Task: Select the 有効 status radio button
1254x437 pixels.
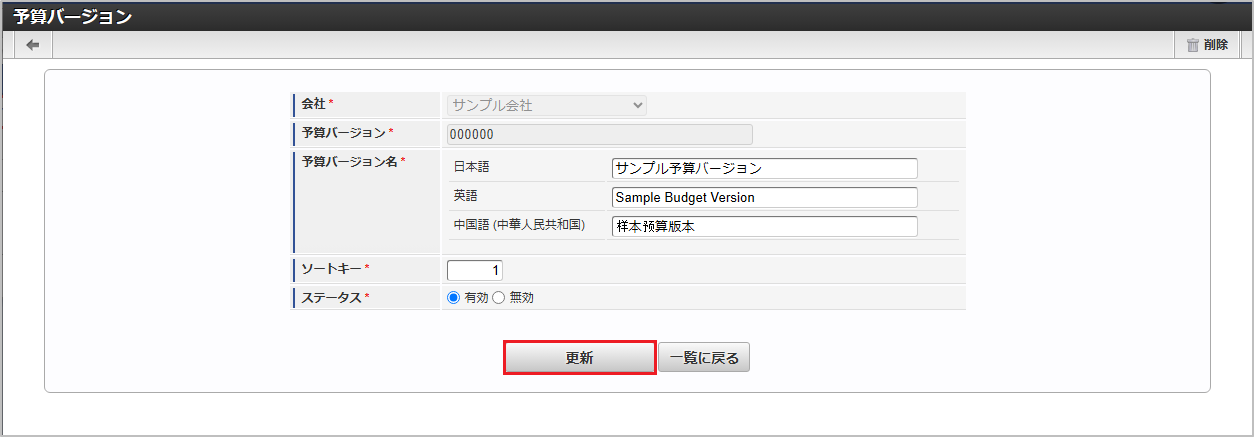Action: (453, 298)
